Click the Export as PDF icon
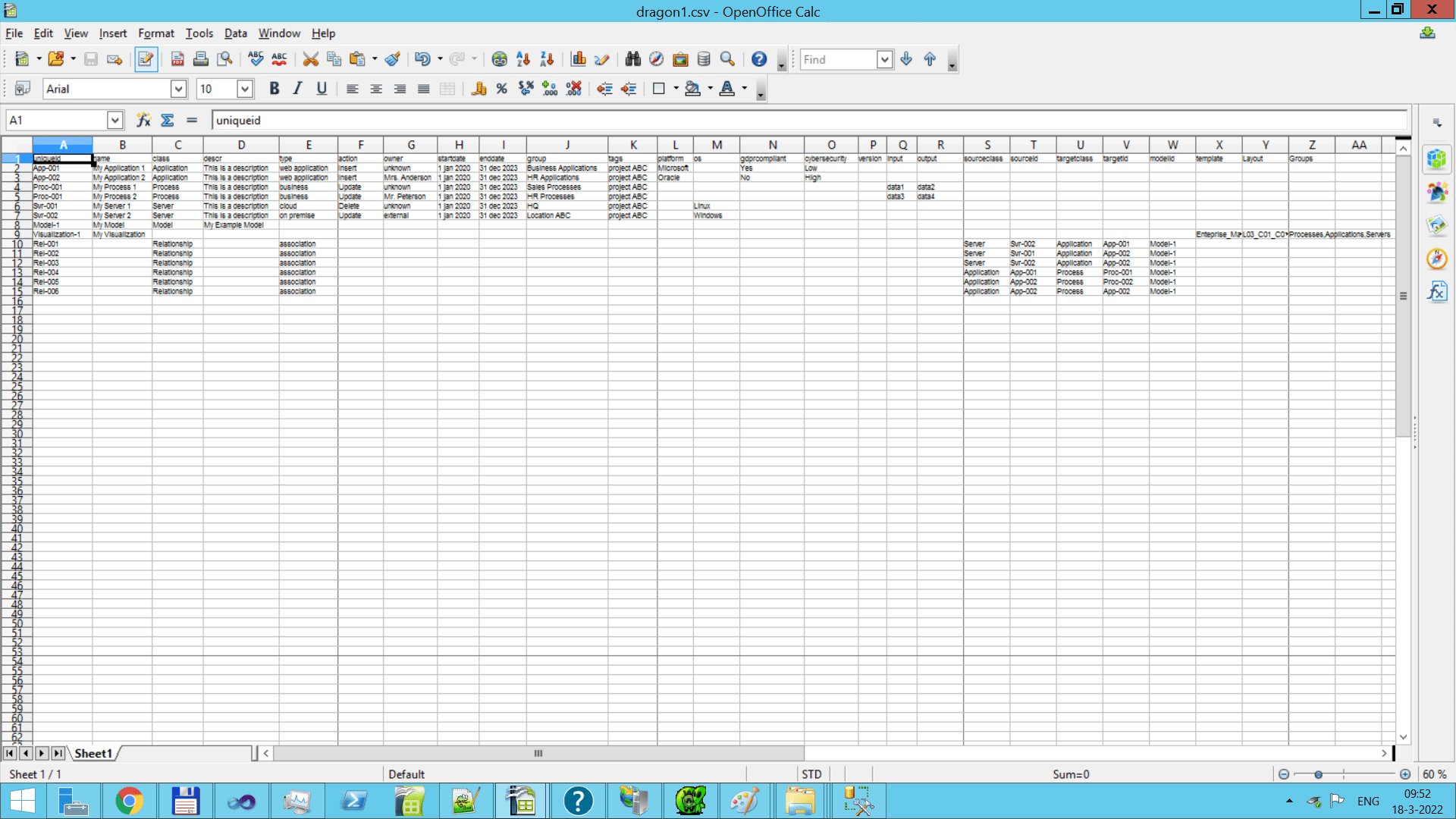This screenshot has width=1456, height=819. pyautogui.click(x=177, y=59)
